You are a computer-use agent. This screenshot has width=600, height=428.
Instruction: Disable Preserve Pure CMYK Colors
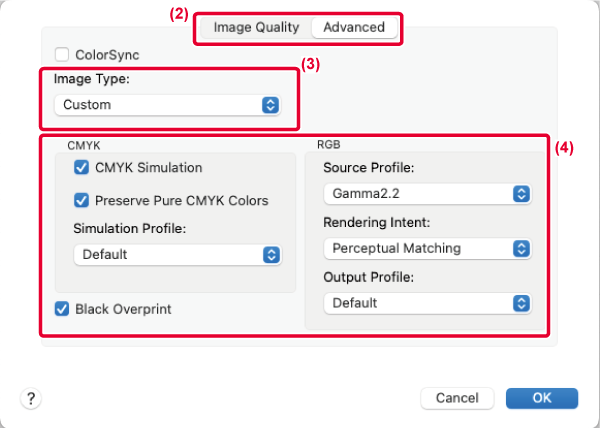(82, 200)
